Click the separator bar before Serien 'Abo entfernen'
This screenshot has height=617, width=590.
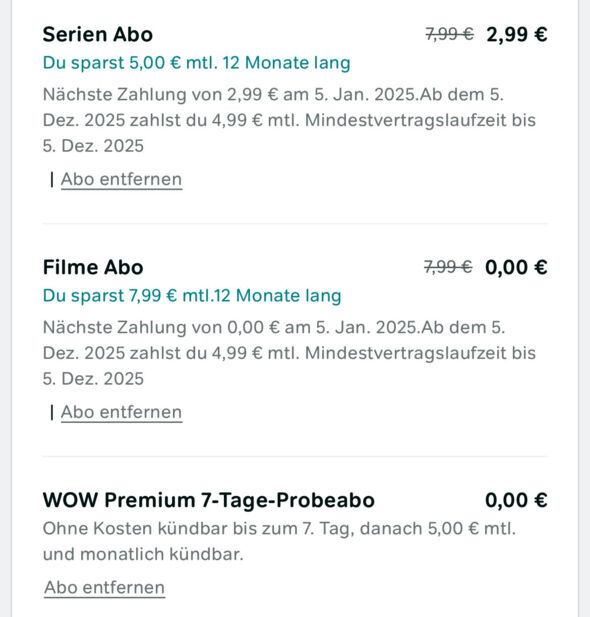click(52, 180)
